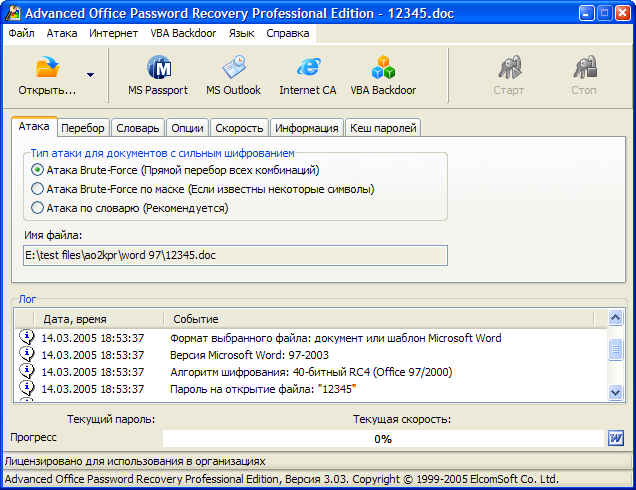Select log row Пароль на открытие файла
The width and height of the screenshot is (636, 490).
coord(311,389)
